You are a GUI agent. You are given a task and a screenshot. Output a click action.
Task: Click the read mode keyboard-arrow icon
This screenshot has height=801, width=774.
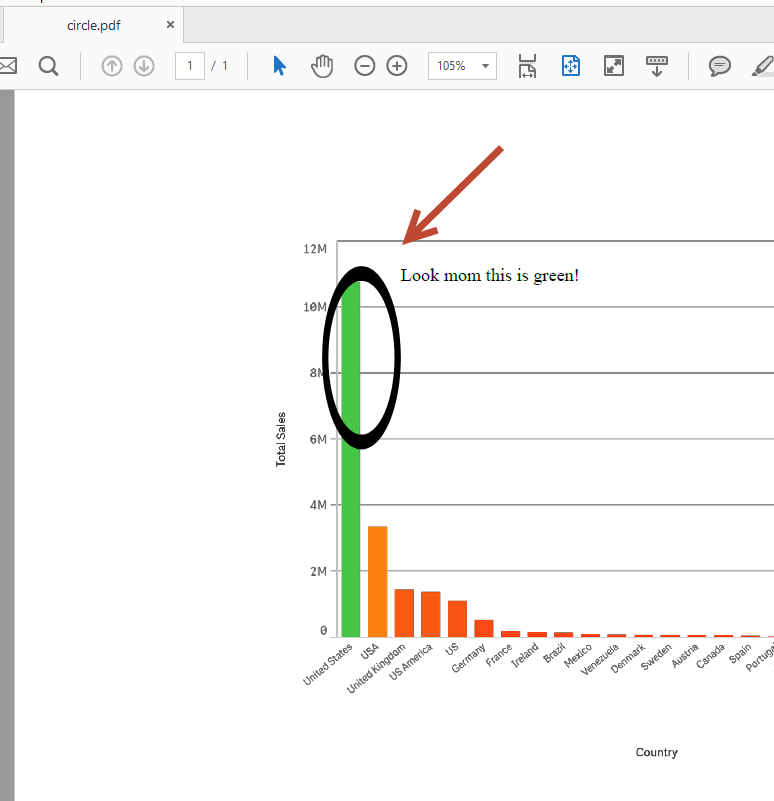656,66
